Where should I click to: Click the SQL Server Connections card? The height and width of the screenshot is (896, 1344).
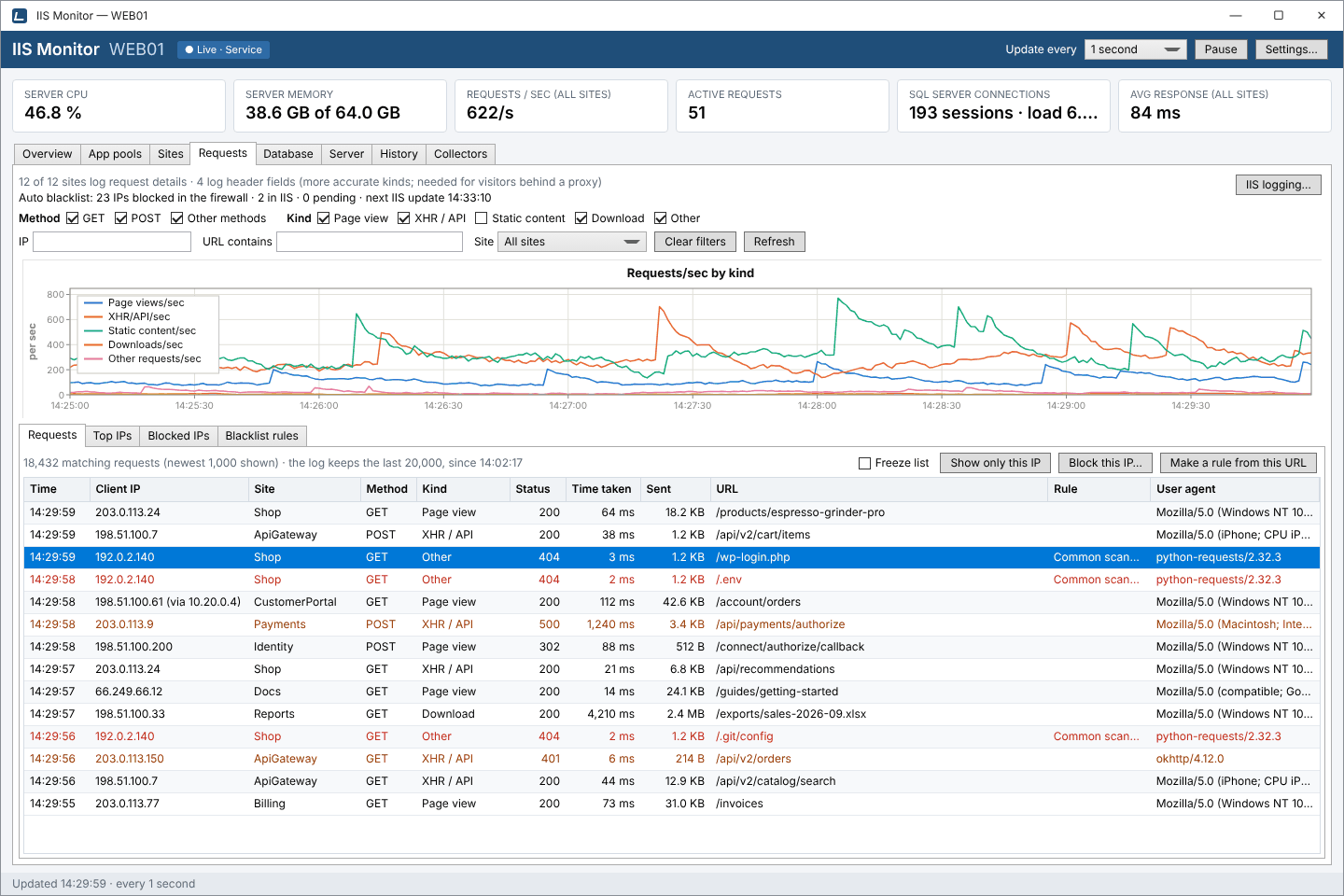pos(1003,105)
